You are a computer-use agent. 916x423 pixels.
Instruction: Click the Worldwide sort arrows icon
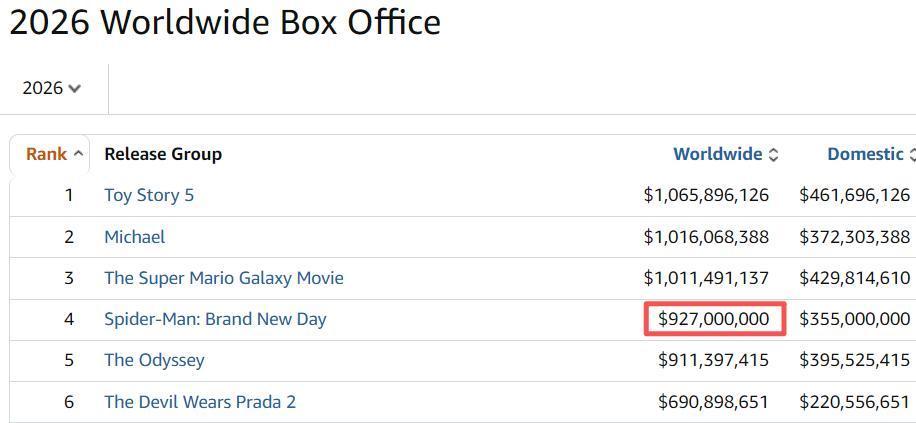coord(773,155)
